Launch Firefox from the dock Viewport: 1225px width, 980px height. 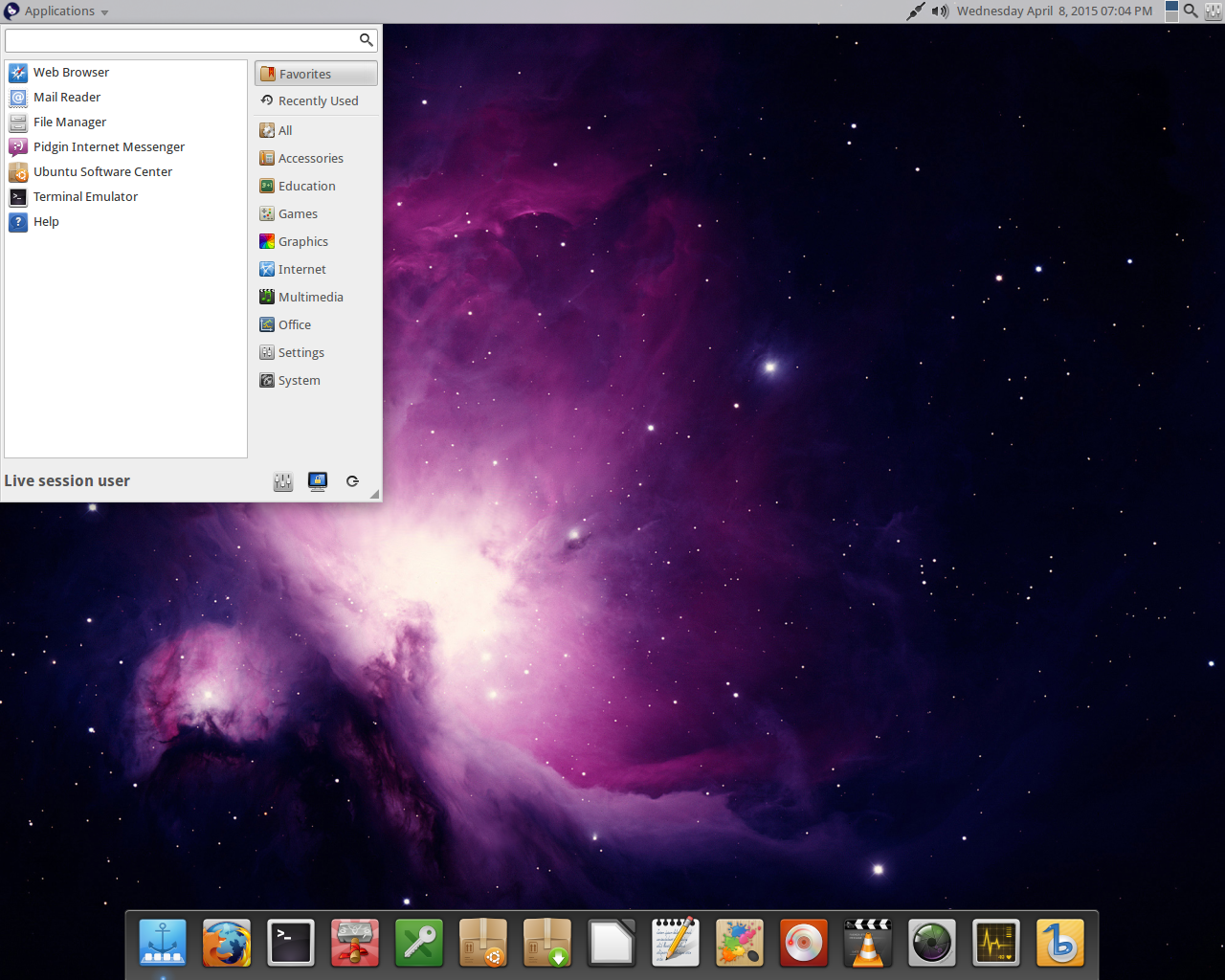coord(227,943)
